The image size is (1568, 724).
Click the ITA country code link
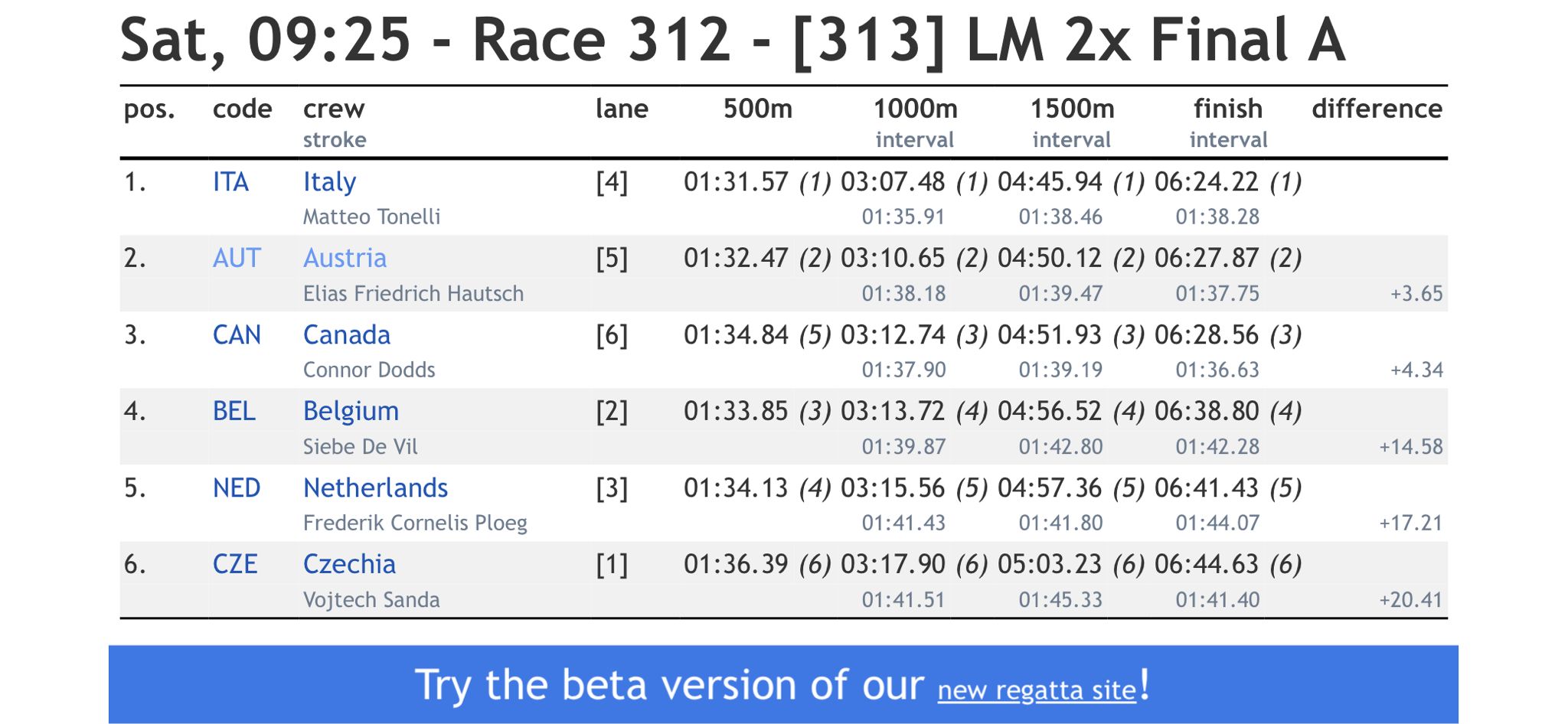pyautogui.click(x=230, y=182)
